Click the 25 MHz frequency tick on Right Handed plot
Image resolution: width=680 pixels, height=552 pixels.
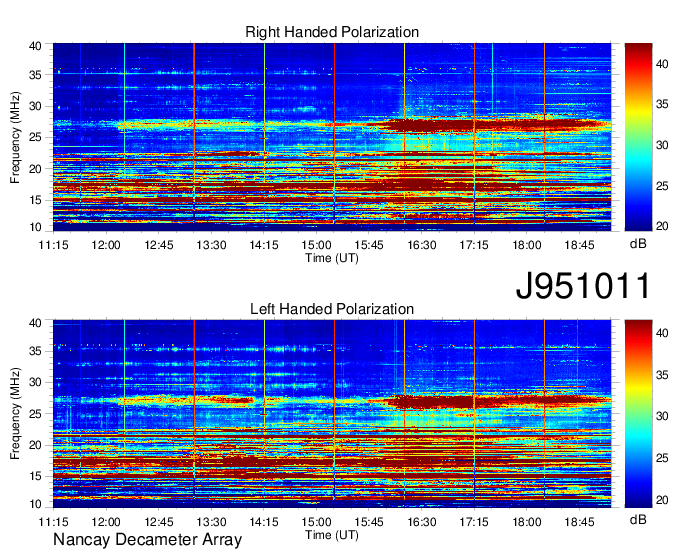(x=35, y=137)
